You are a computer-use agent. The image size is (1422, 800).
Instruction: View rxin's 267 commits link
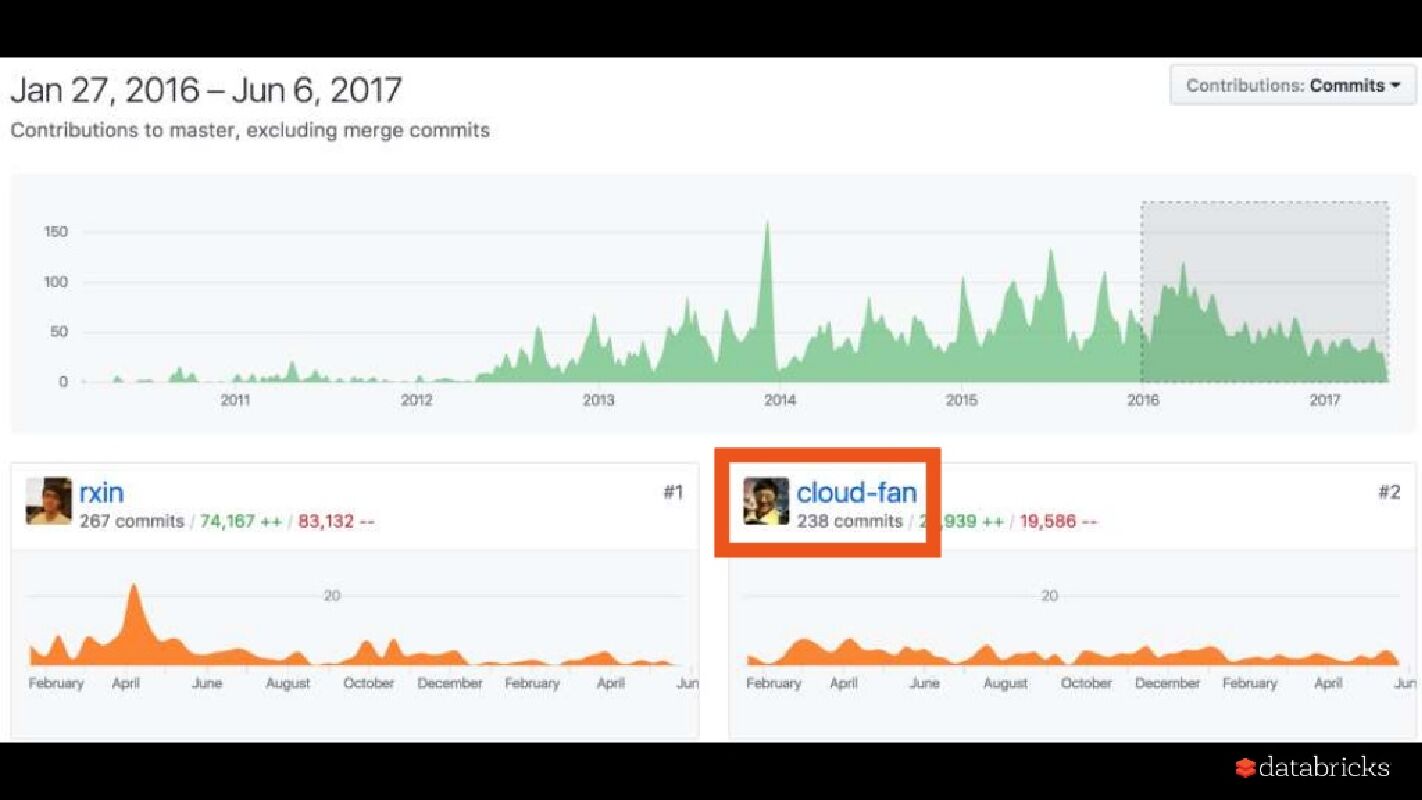point(132,521)
